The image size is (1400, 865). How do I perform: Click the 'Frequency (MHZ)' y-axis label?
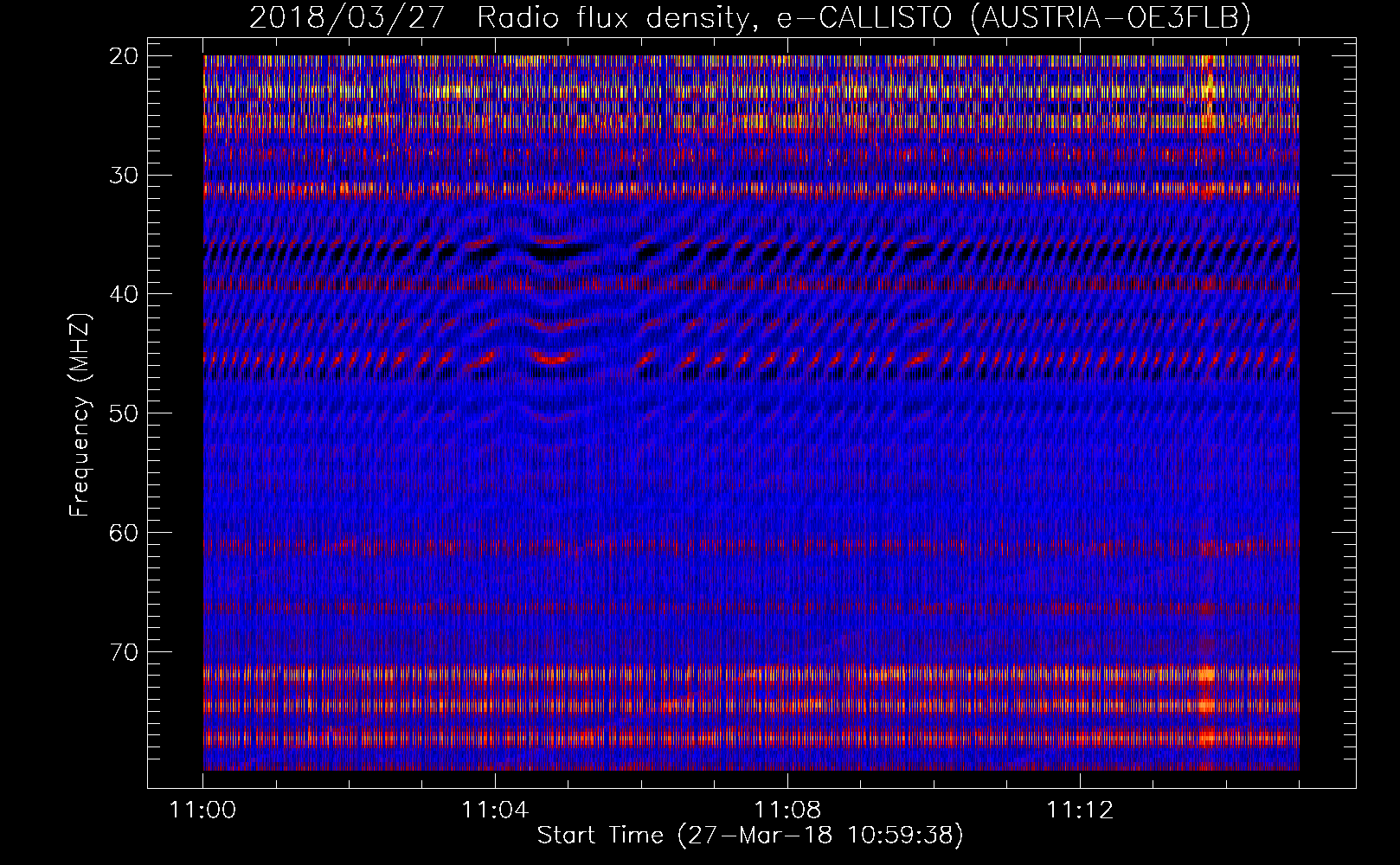tap(80, 414)
